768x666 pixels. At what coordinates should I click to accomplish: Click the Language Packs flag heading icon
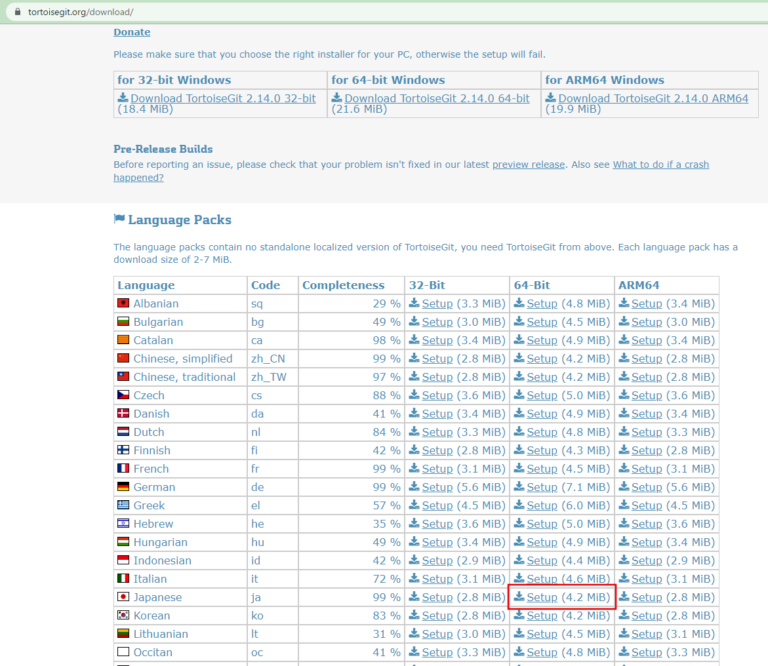[120, 219]
